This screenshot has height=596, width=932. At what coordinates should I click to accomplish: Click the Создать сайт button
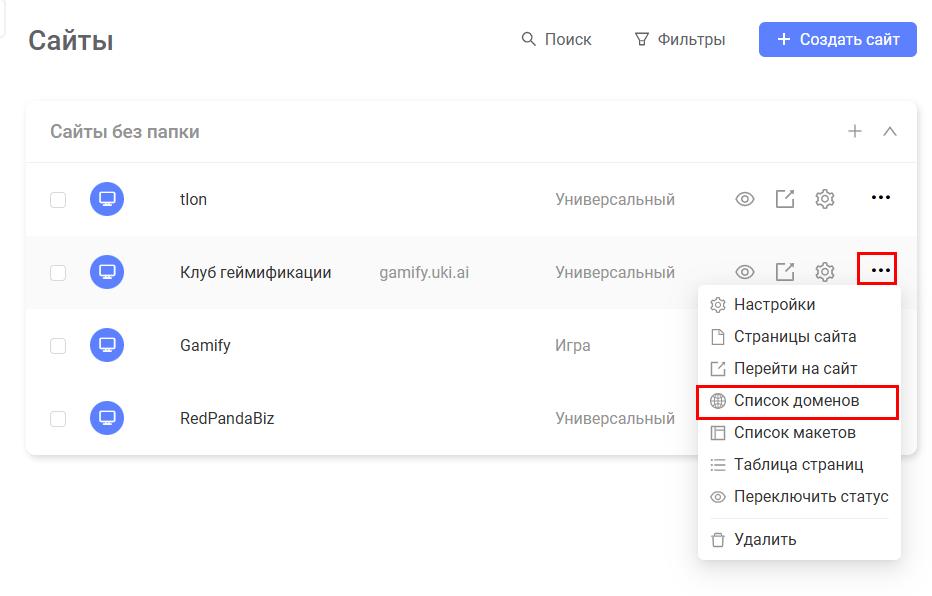[837, 40]
